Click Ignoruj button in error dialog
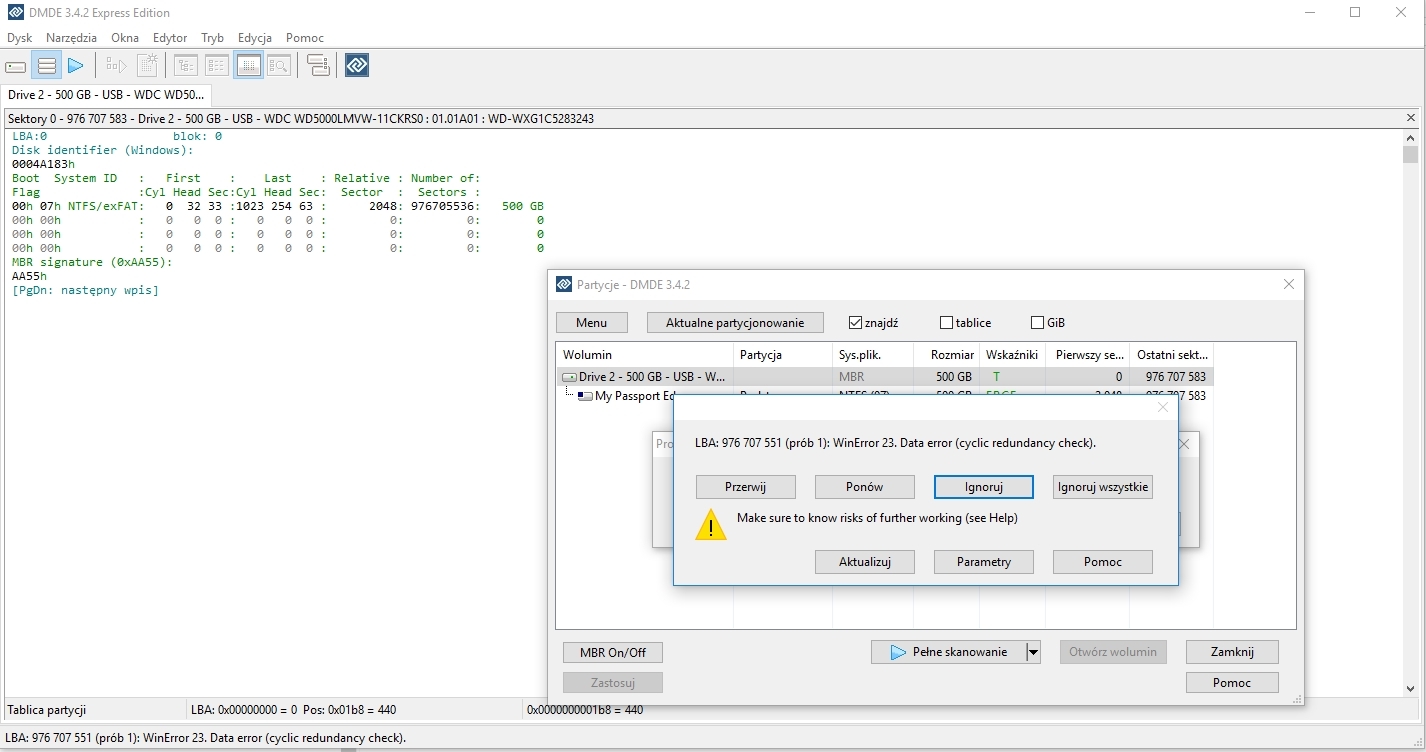Screen dimensions: 1426x752 tap(984, 487)
